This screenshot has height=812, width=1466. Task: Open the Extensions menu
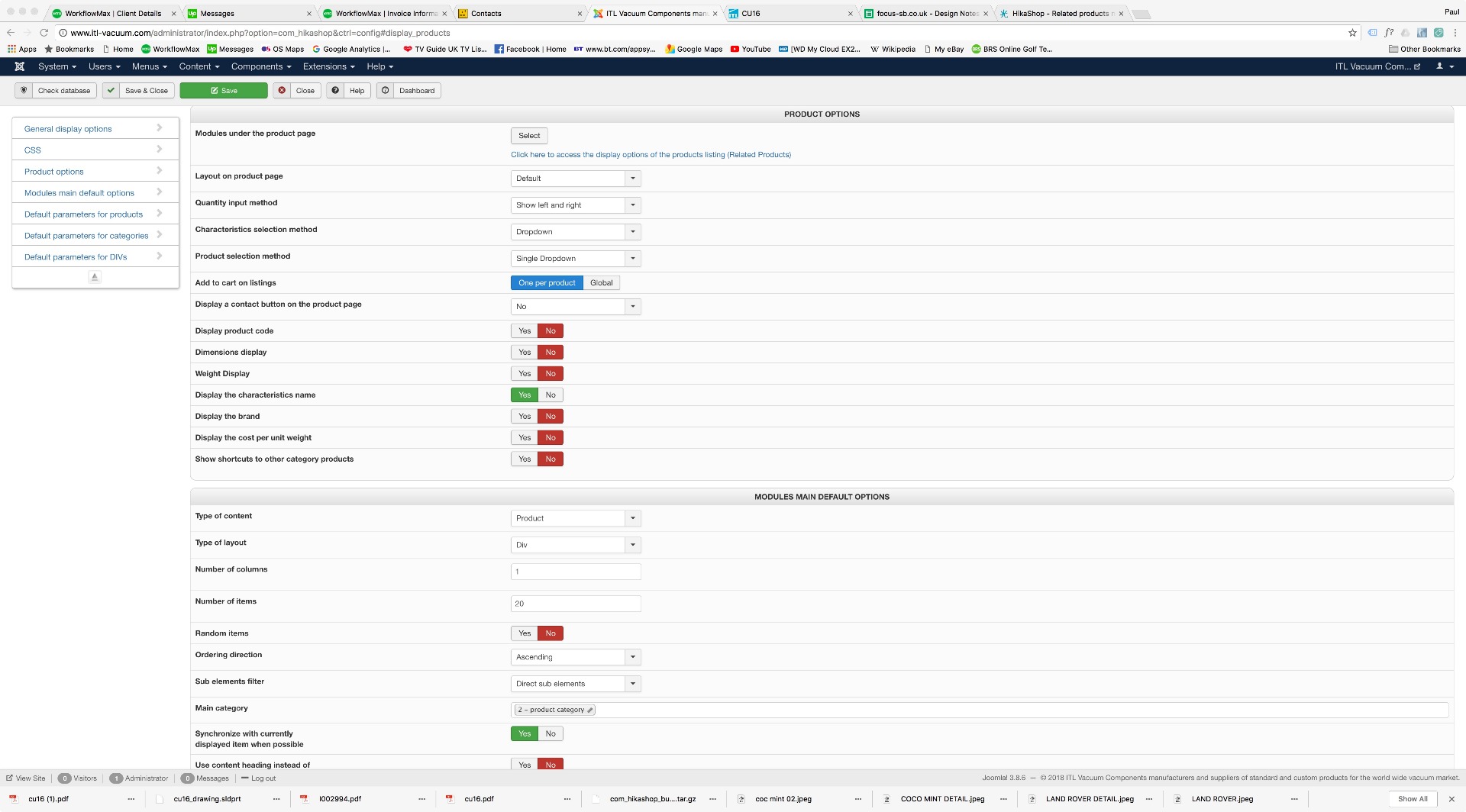point(329,66)
